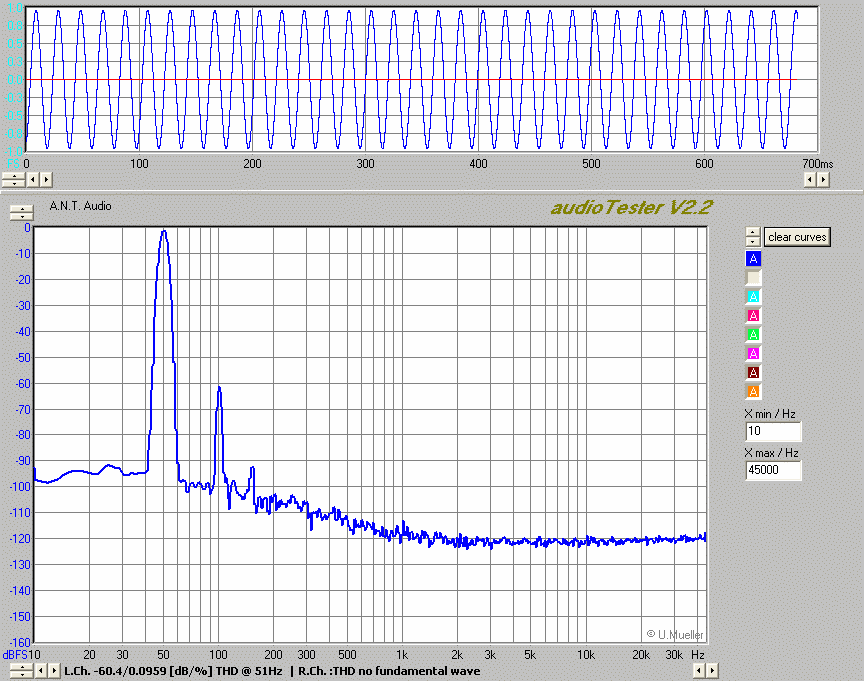Toggle the cyan curve A button
The width and height of the screenshot is (864, 681).
(x=754, y=297)
